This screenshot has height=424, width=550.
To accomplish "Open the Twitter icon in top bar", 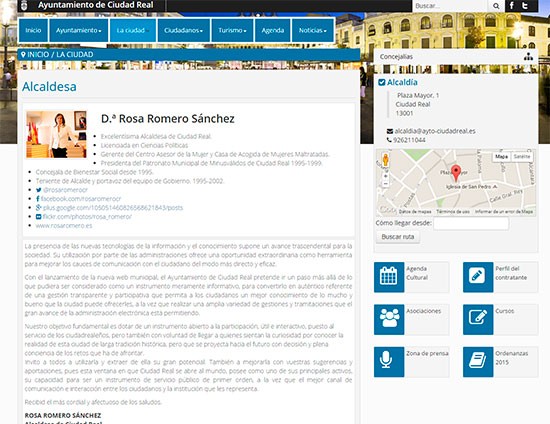I will click(x=525, y=6).
